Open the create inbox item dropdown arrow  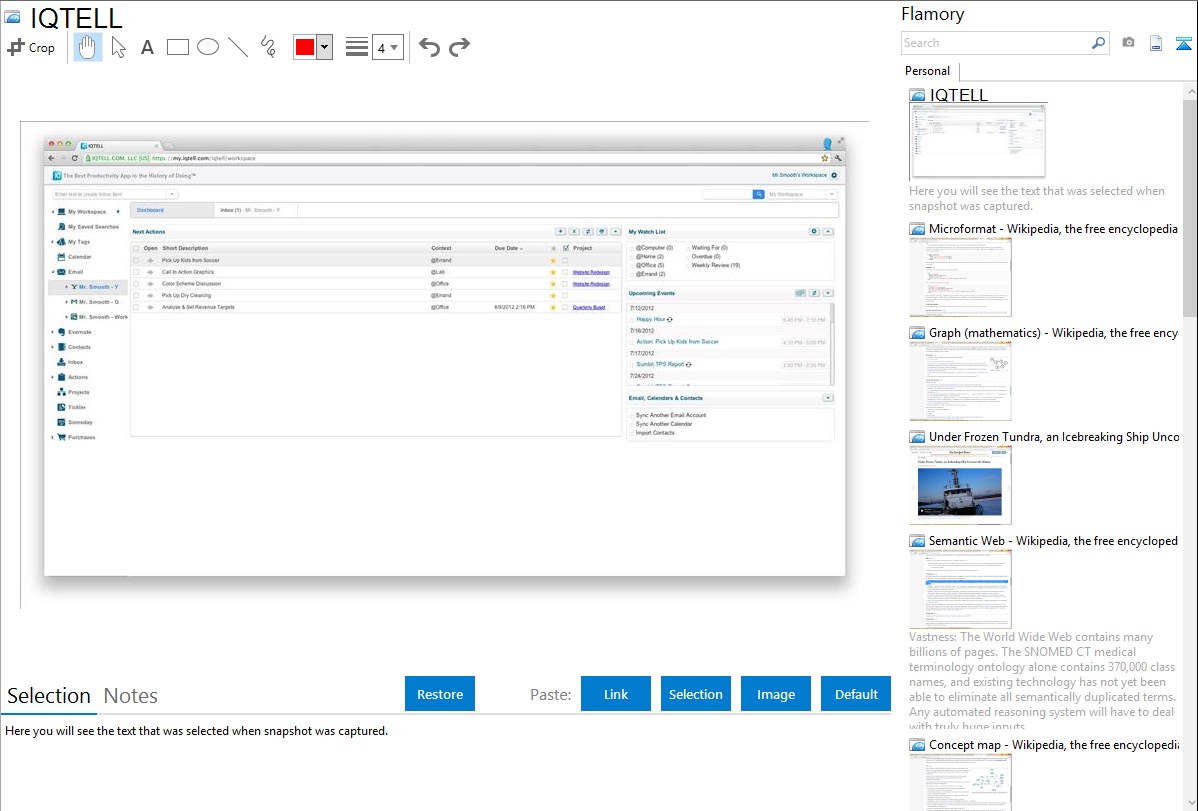pos(172,194)
